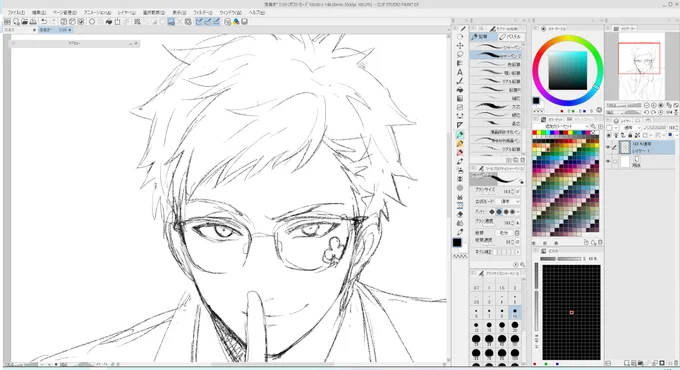Viewport: 680px width, 370px height.
Task: Hide レイヤー1 with its eye icon
Action: click(608, 147)
